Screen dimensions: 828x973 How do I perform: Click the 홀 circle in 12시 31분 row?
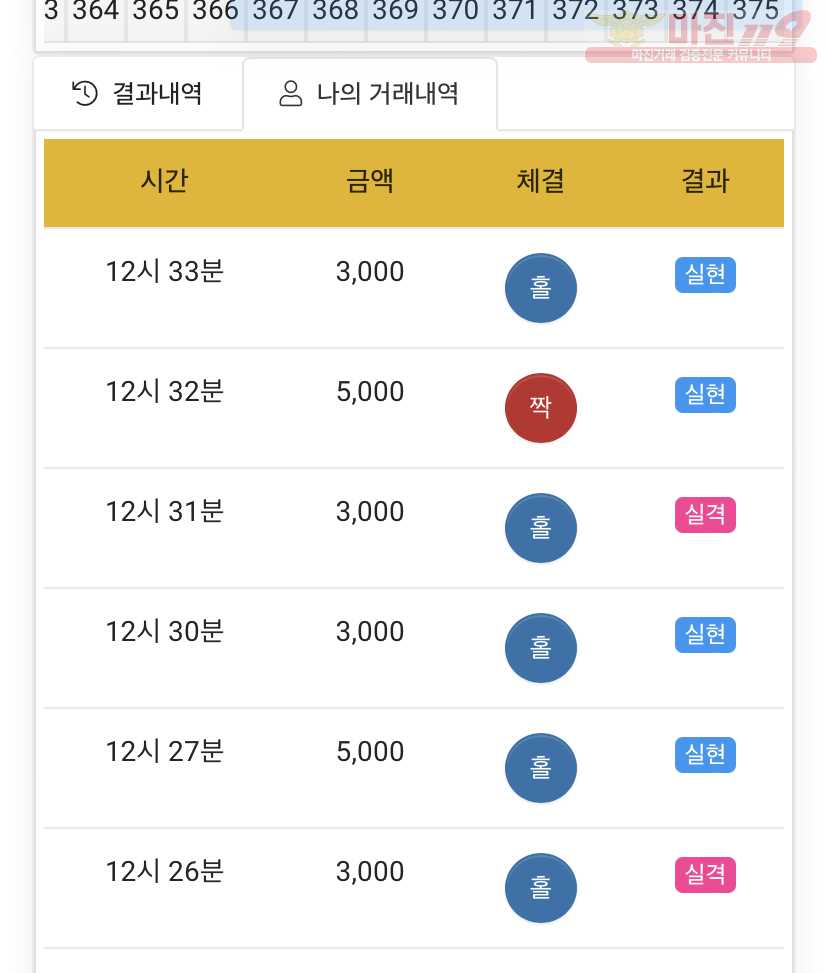point(541,528)
